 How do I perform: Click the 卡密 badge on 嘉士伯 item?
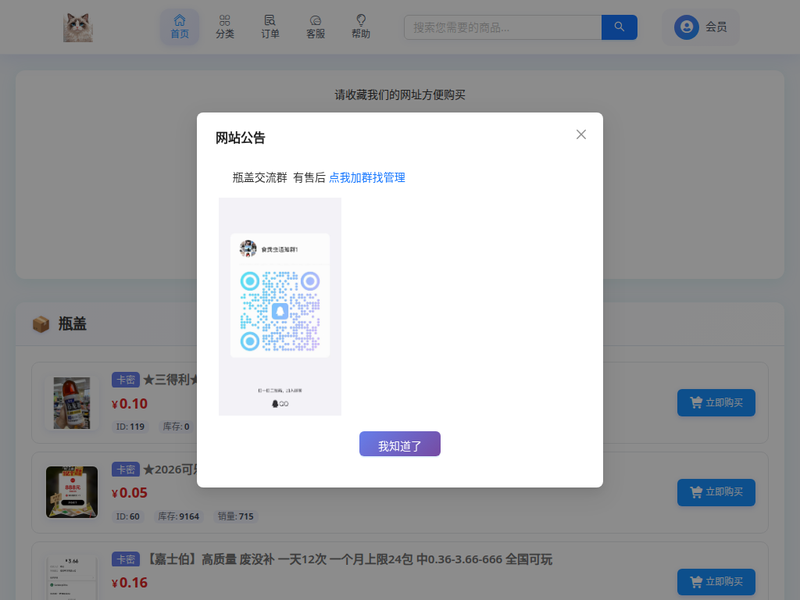tap(126, 559)
